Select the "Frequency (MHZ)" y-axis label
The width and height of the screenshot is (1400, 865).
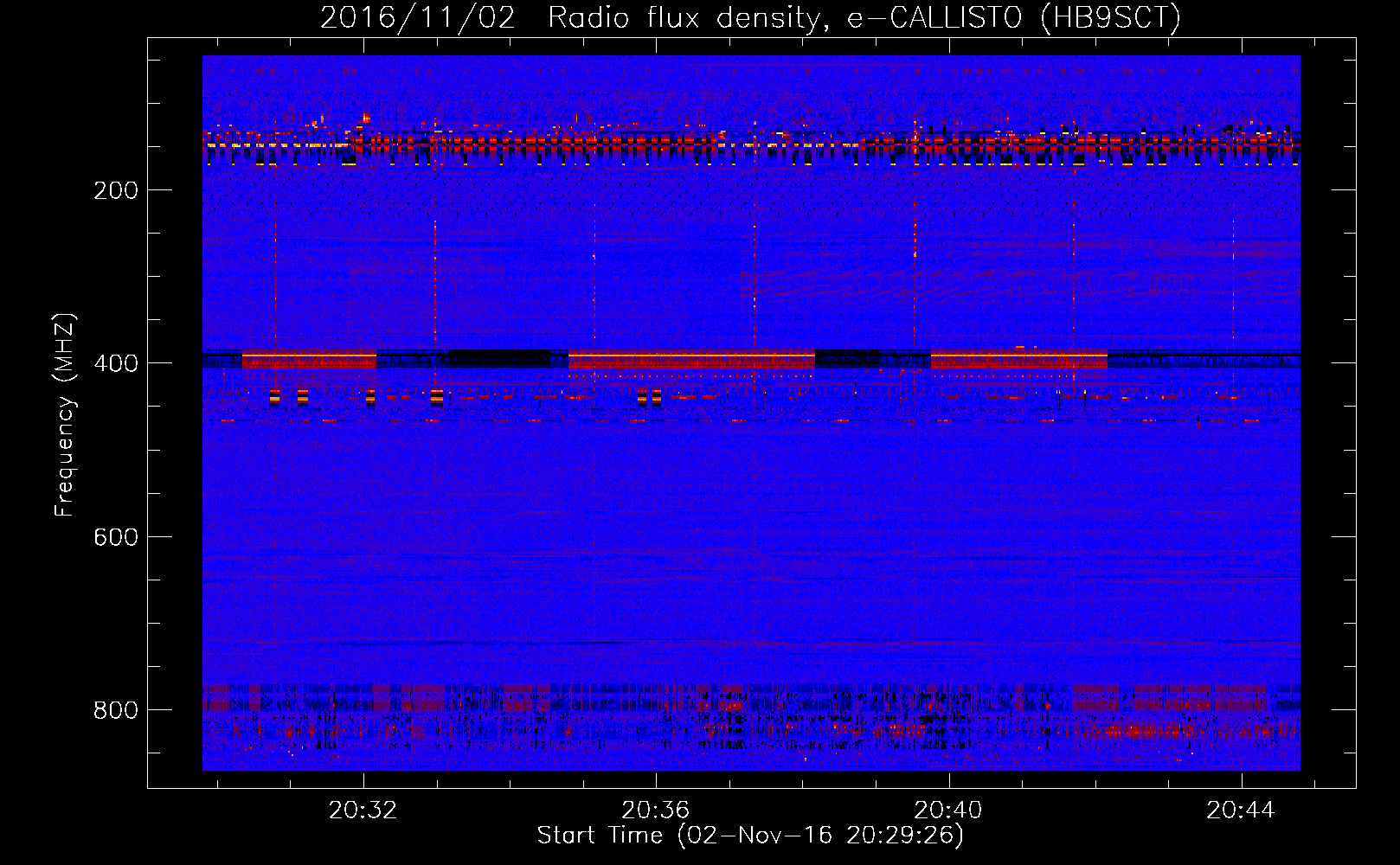coord(64,415)
